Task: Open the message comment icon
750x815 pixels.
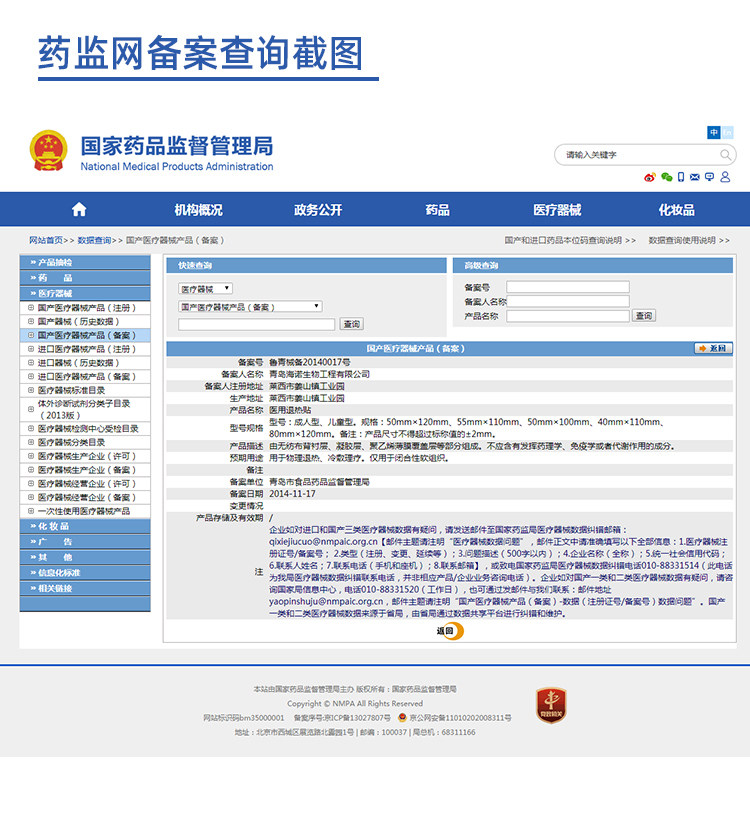Action: 709,177
